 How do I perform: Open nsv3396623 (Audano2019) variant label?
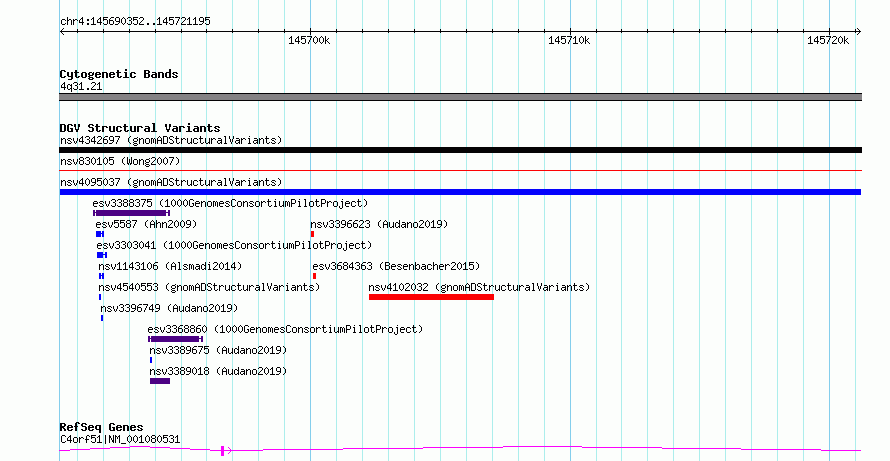click(x=379, y=224)
